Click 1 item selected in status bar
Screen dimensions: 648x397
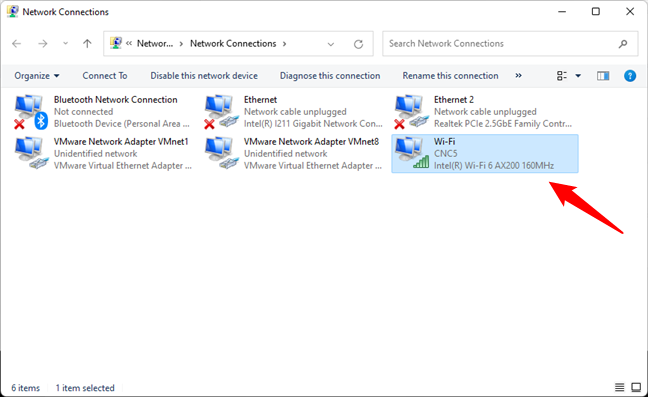(x=85, y=388)
